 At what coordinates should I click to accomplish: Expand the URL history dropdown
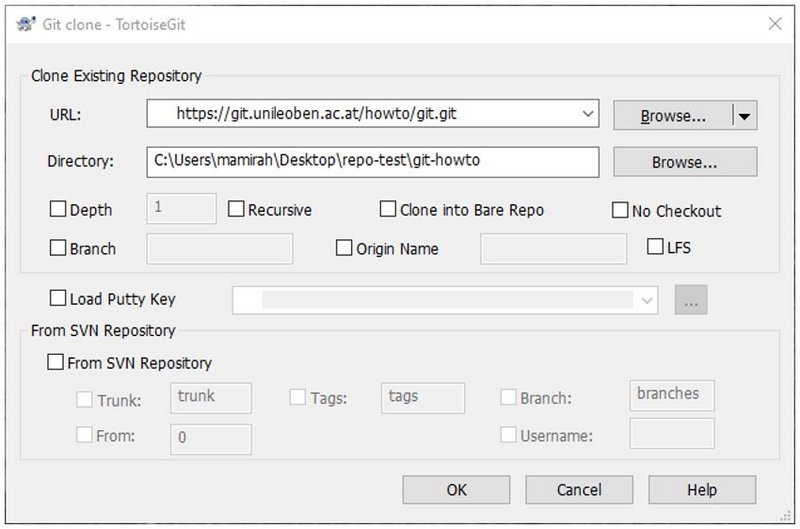586,114
